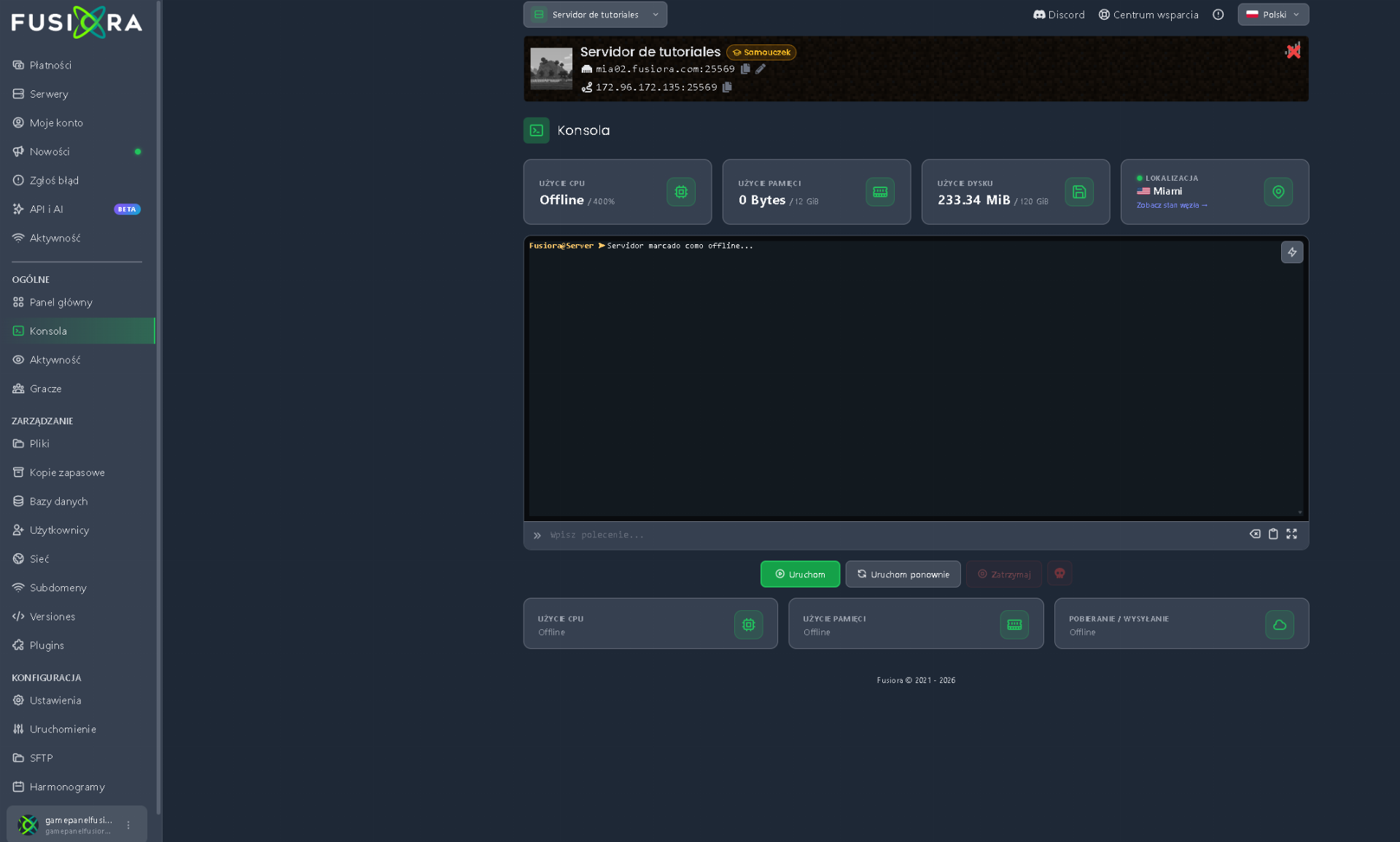Screen dimensions: 1400x842
Task: Click the disk save icon in Użycie dysku card
Action: click(1079, 192)
